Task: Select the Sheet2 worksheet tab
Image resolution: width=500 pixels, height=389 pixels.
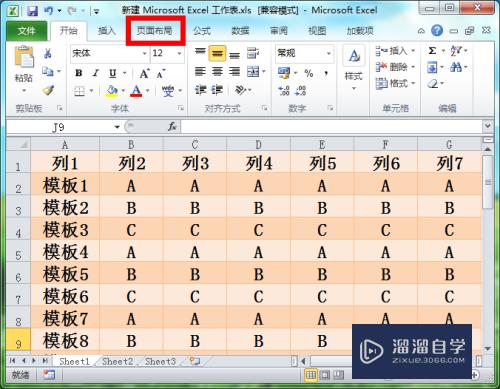Action: 117,361
